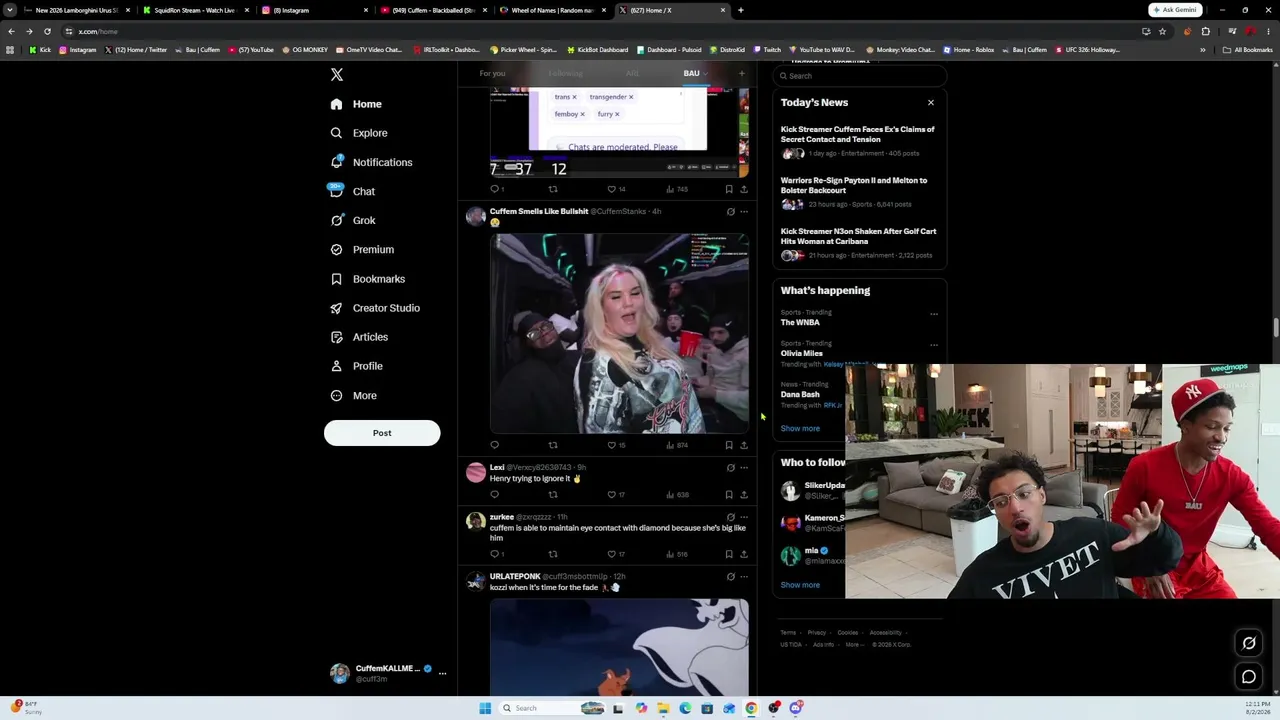Open Chat from the sidebar
The height and width of the screenshot is (720, 1280).
click(x=352, y=191)
